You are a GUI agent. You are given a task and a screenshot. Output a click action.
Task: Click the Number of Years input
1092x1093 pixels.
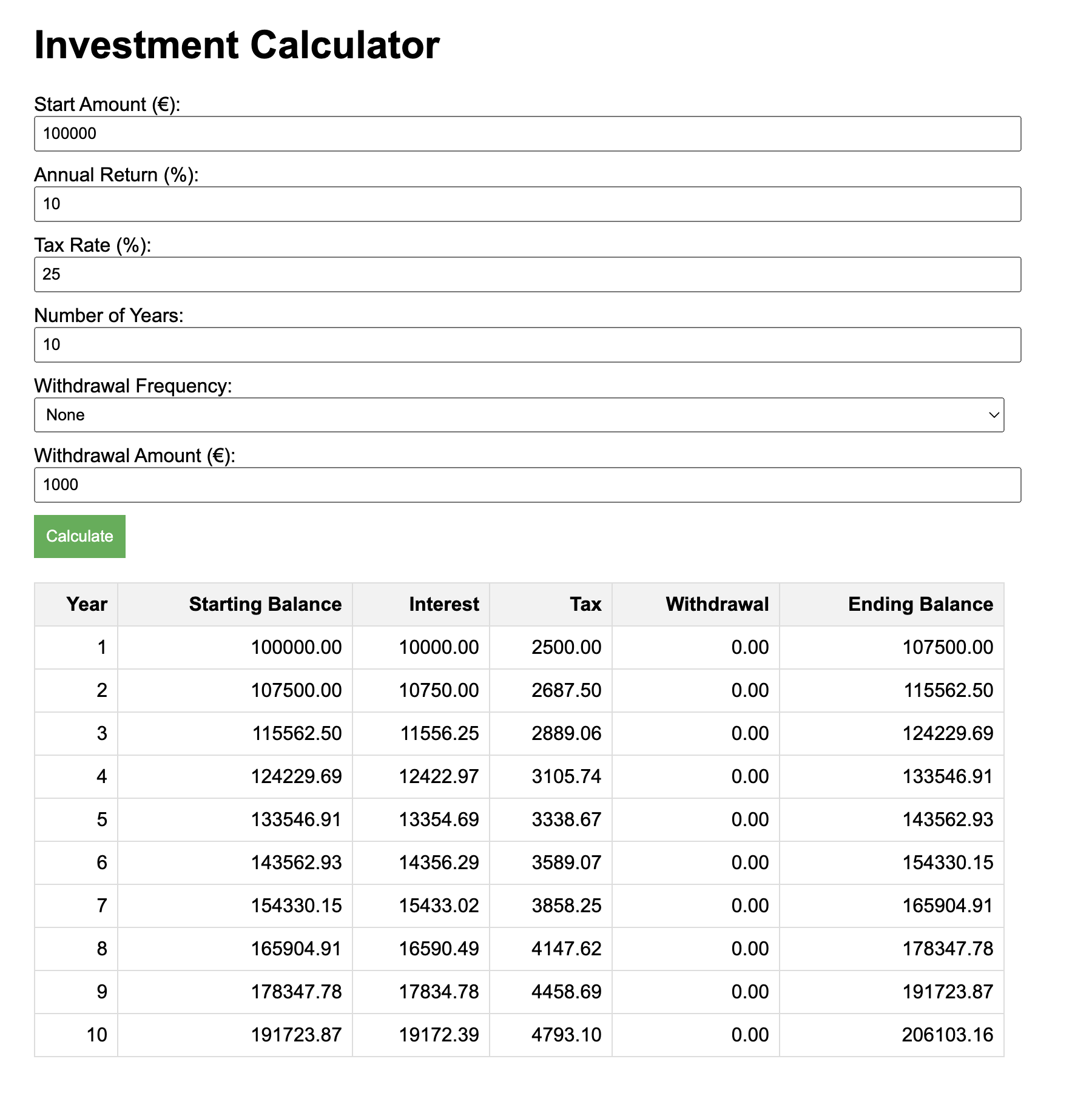click(522, 344)
